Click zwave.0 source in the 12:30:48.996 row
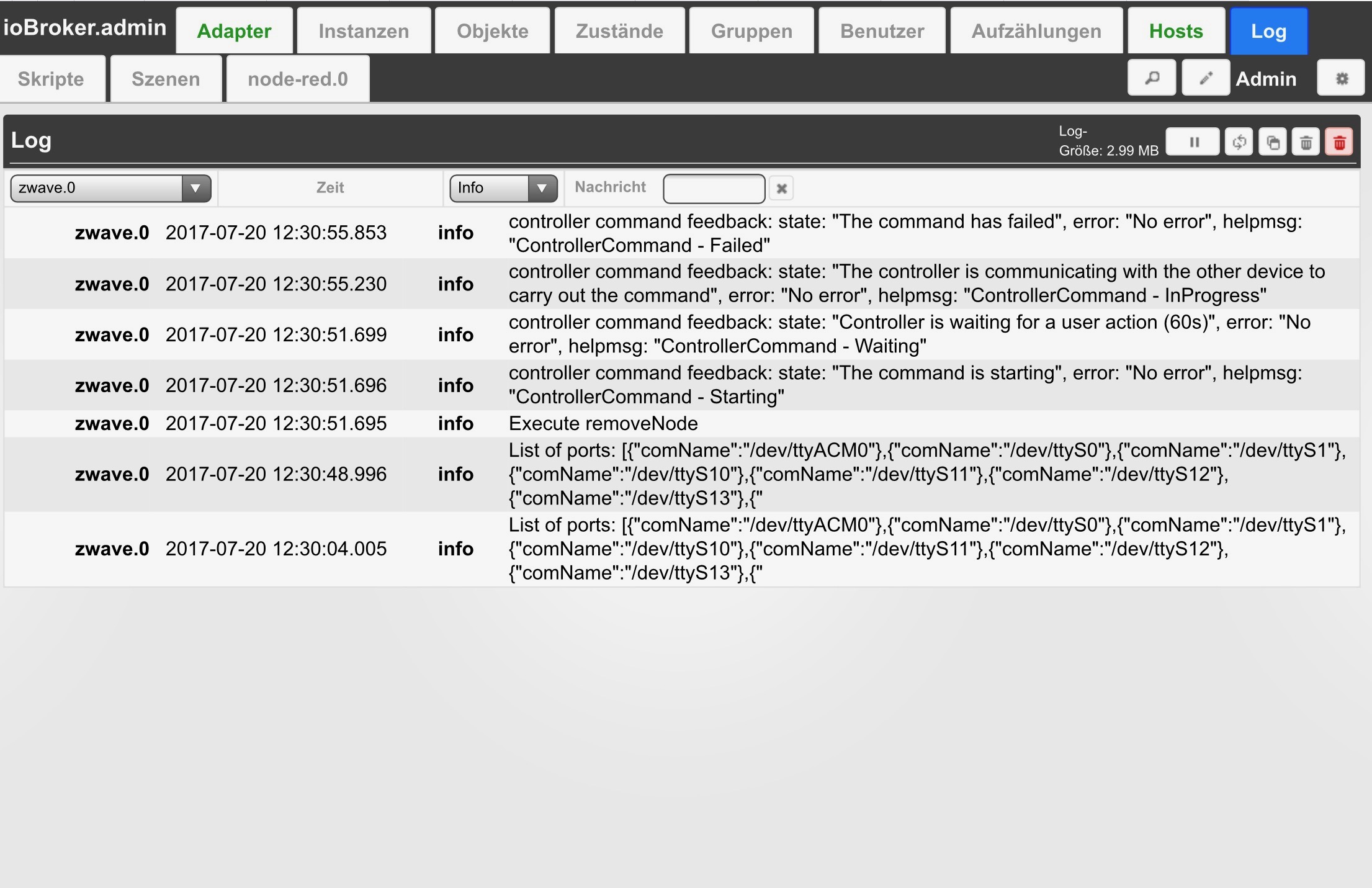 112,474
